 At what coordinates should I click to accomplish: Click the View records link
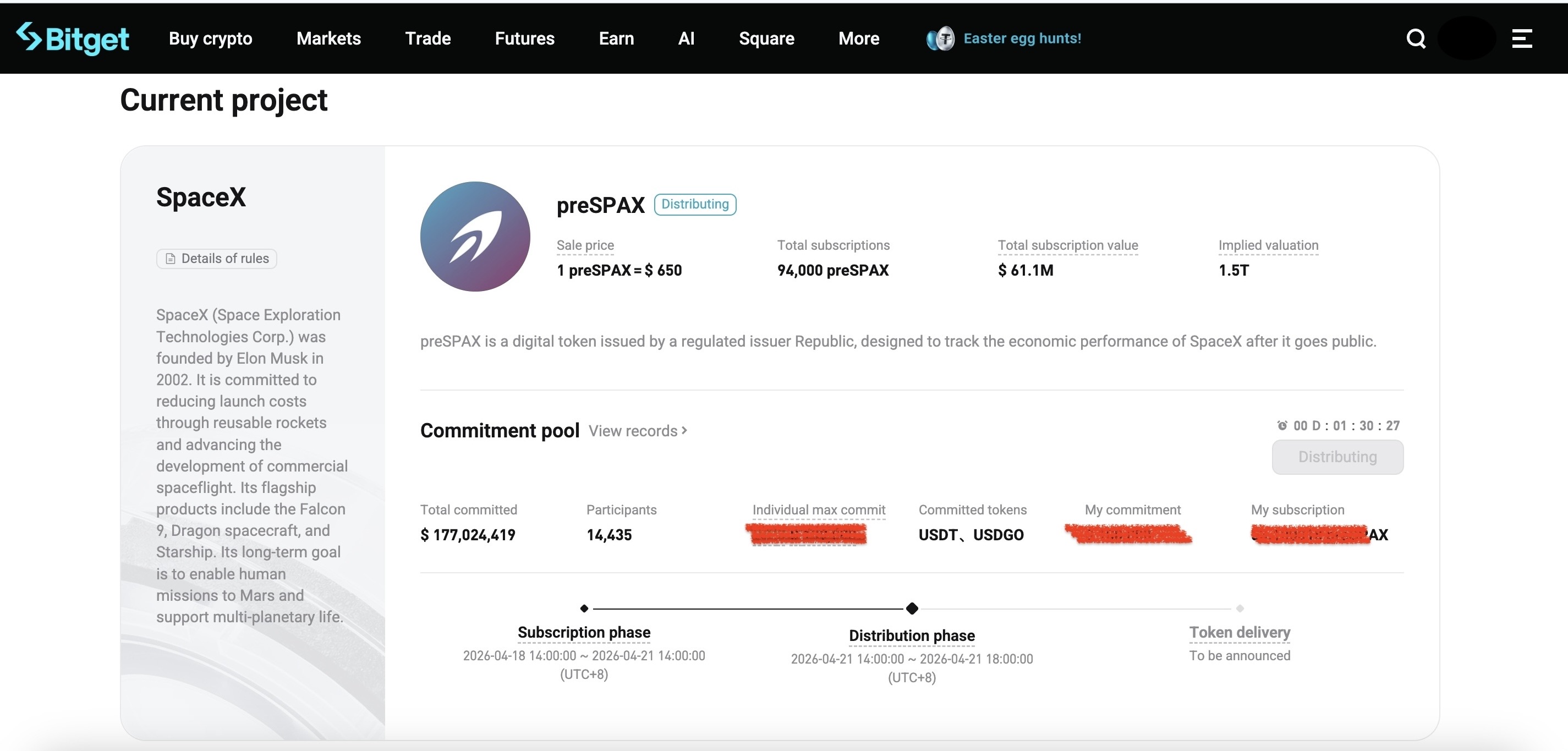(x=637, y=431)
